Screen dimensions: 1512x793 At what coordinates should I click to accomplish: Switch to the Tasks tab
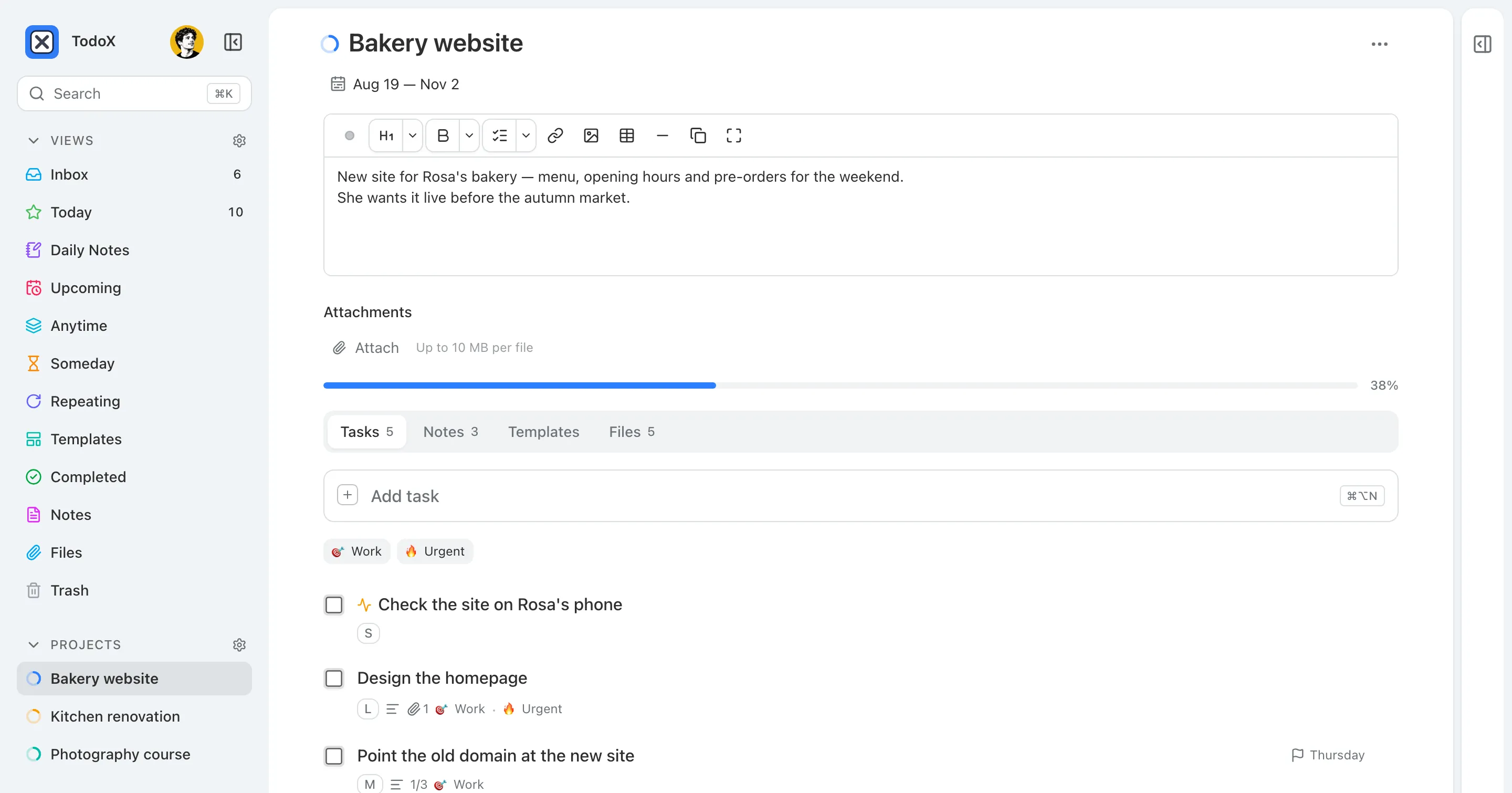click(x=367, y=432)
